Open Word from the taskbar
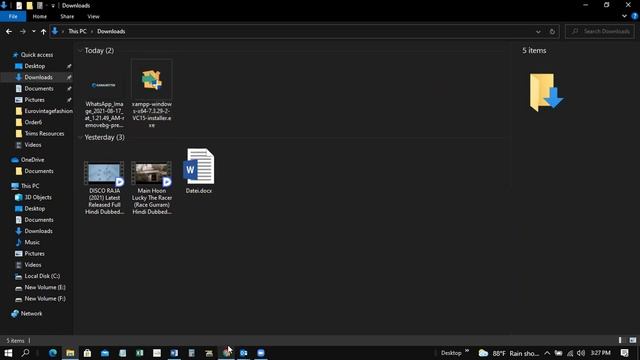This screenshot has width=640, height=360. tap(174, 353)
